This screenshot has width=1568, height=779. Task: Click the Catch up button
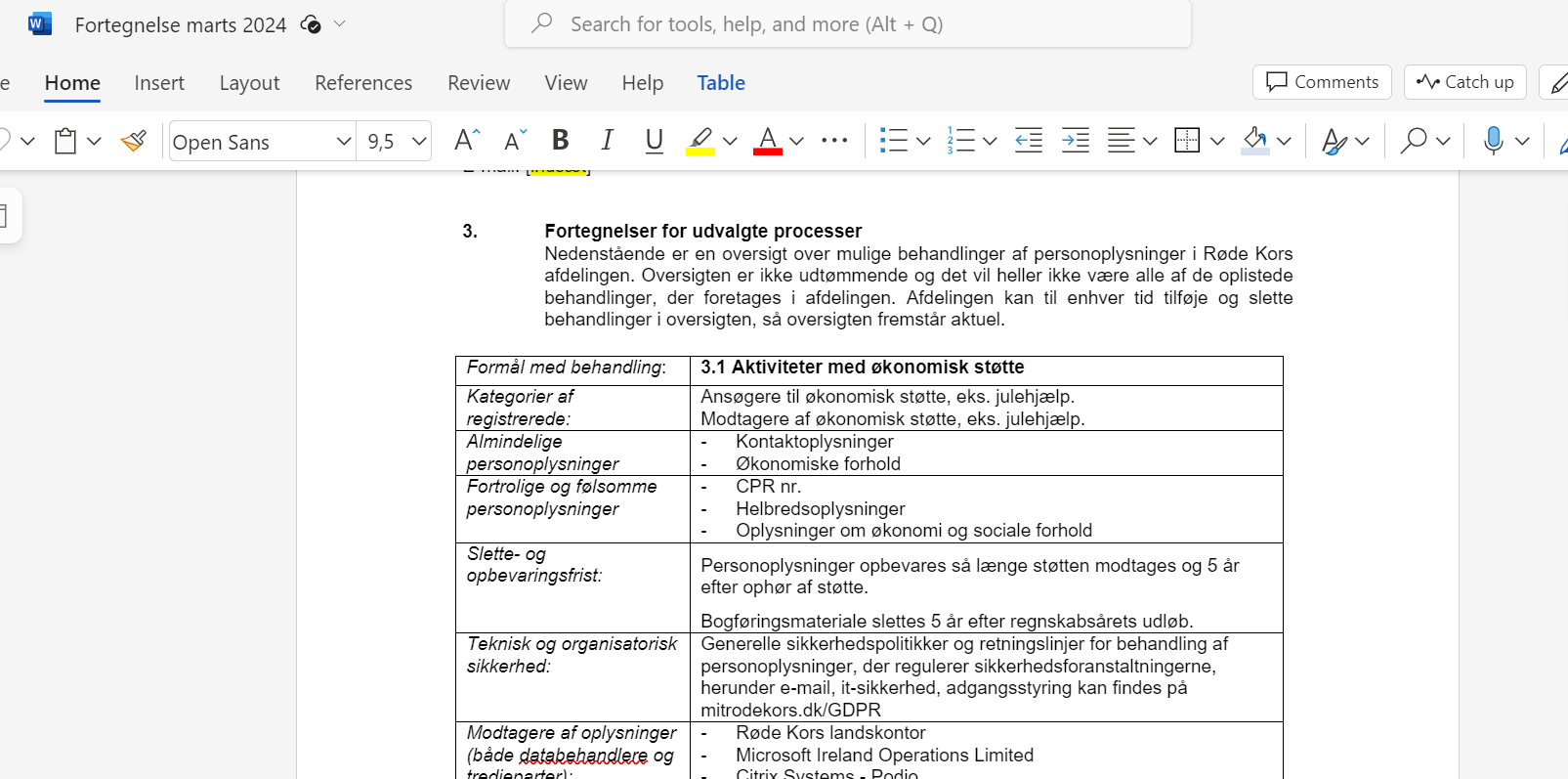[x=1465, y=82]
